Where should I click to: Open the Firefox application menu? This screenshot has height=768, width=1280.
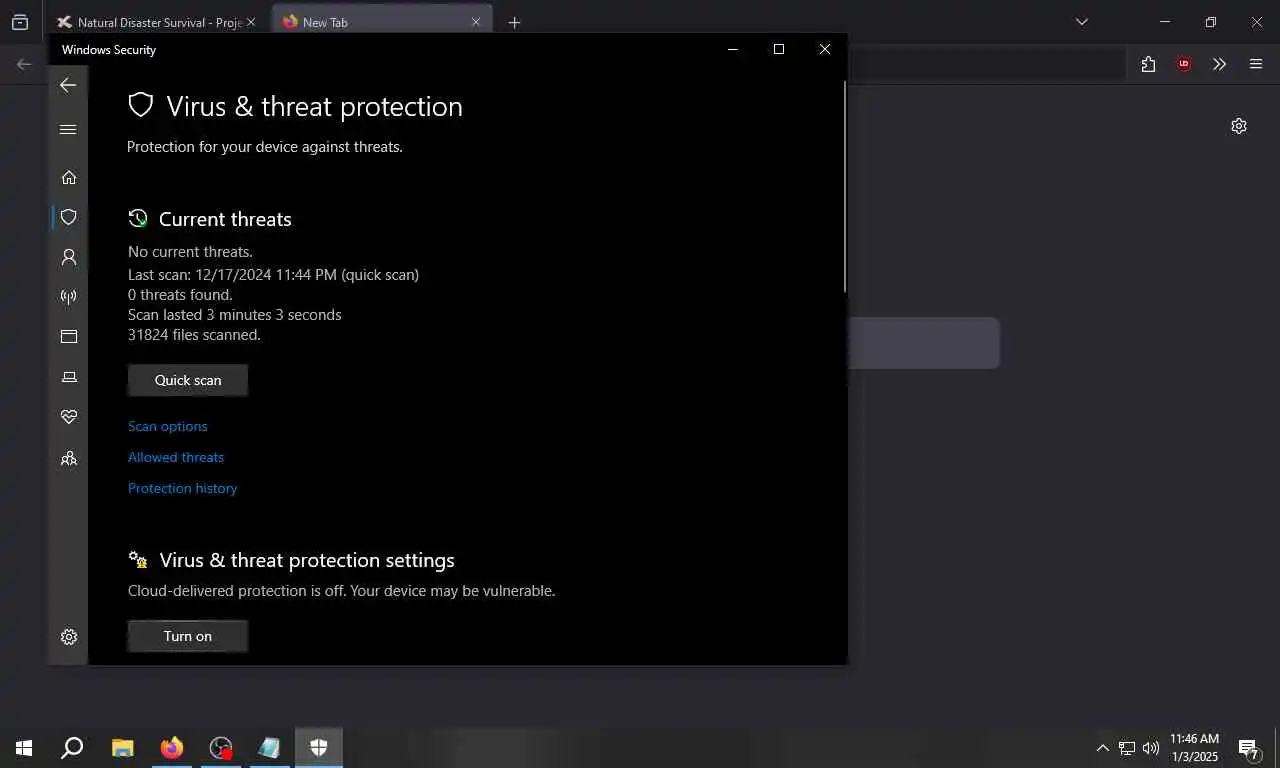[1256, 64]
